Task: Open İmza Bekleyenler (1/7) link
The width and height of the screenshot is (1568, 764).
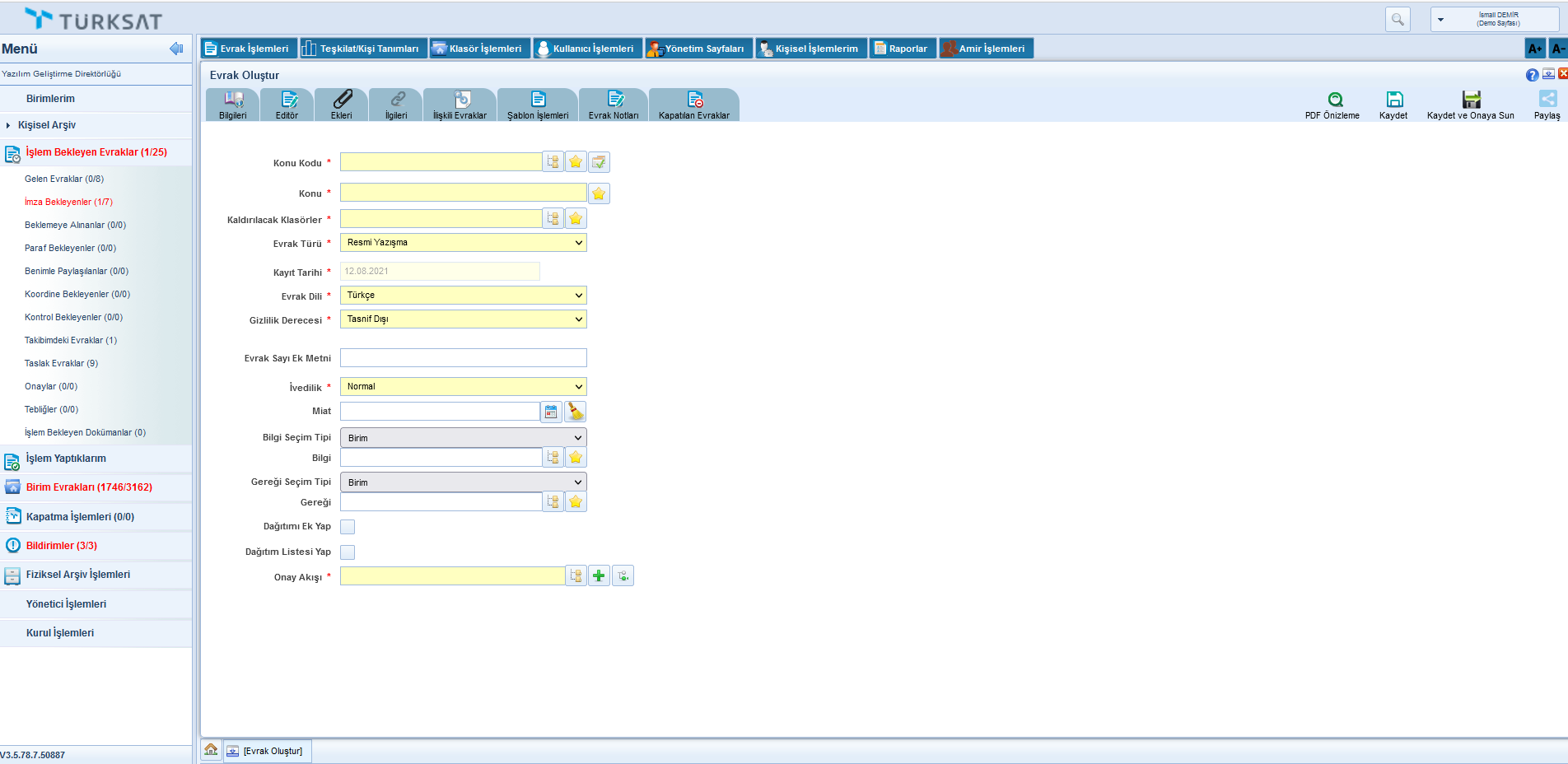Action: click(68, 202)
